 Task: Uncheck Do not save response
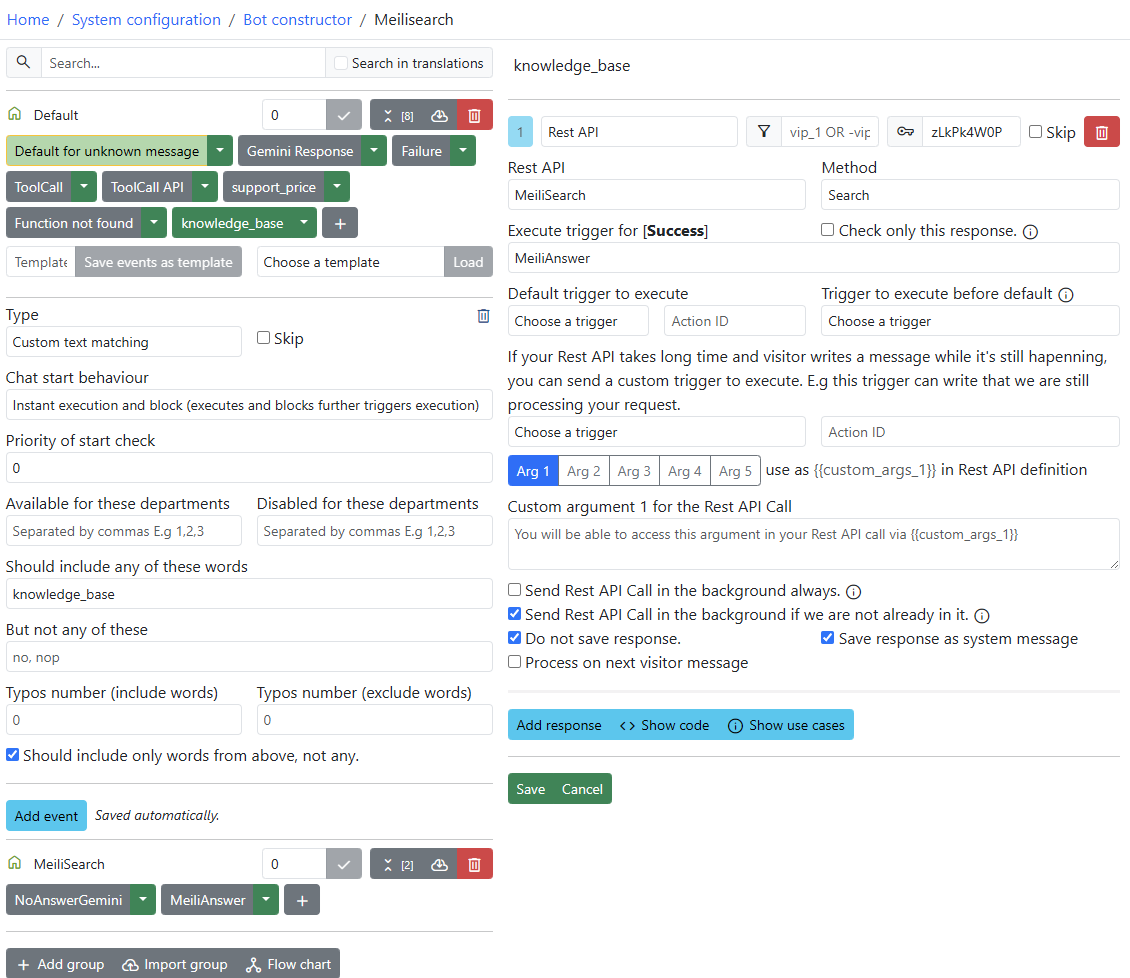click(x=515, y=638)
